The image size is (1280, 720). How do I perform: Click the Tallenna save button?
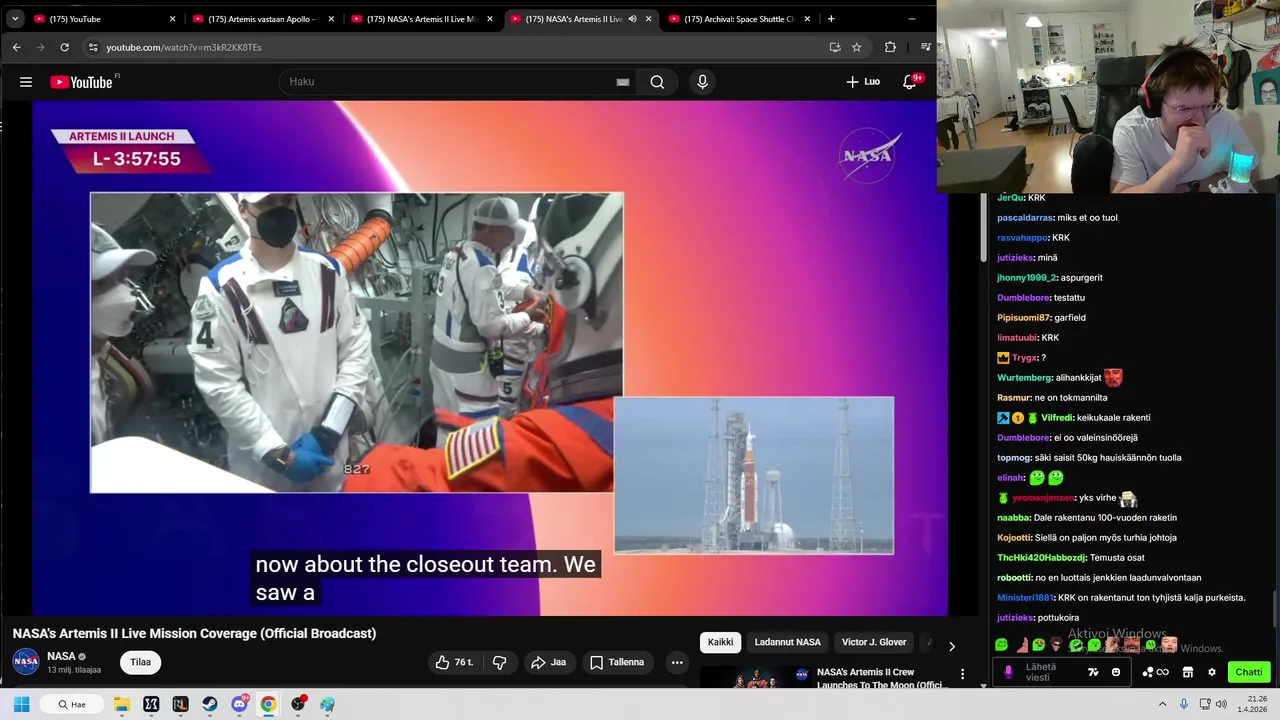[617, 662]
